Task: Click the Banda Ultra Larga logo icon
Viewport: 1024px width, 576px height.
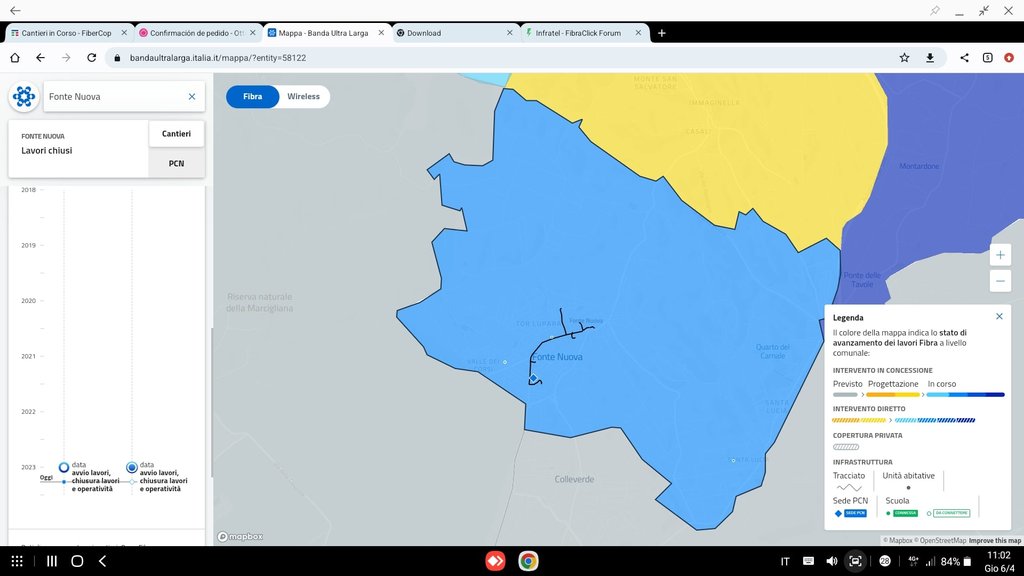Action: pyautogui.click(x=24, y=97)
